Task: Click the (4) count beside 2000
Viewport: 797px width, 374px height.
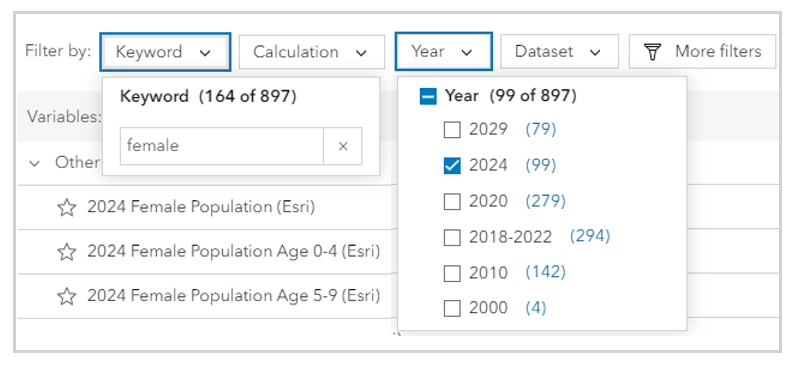Action: 536,308
